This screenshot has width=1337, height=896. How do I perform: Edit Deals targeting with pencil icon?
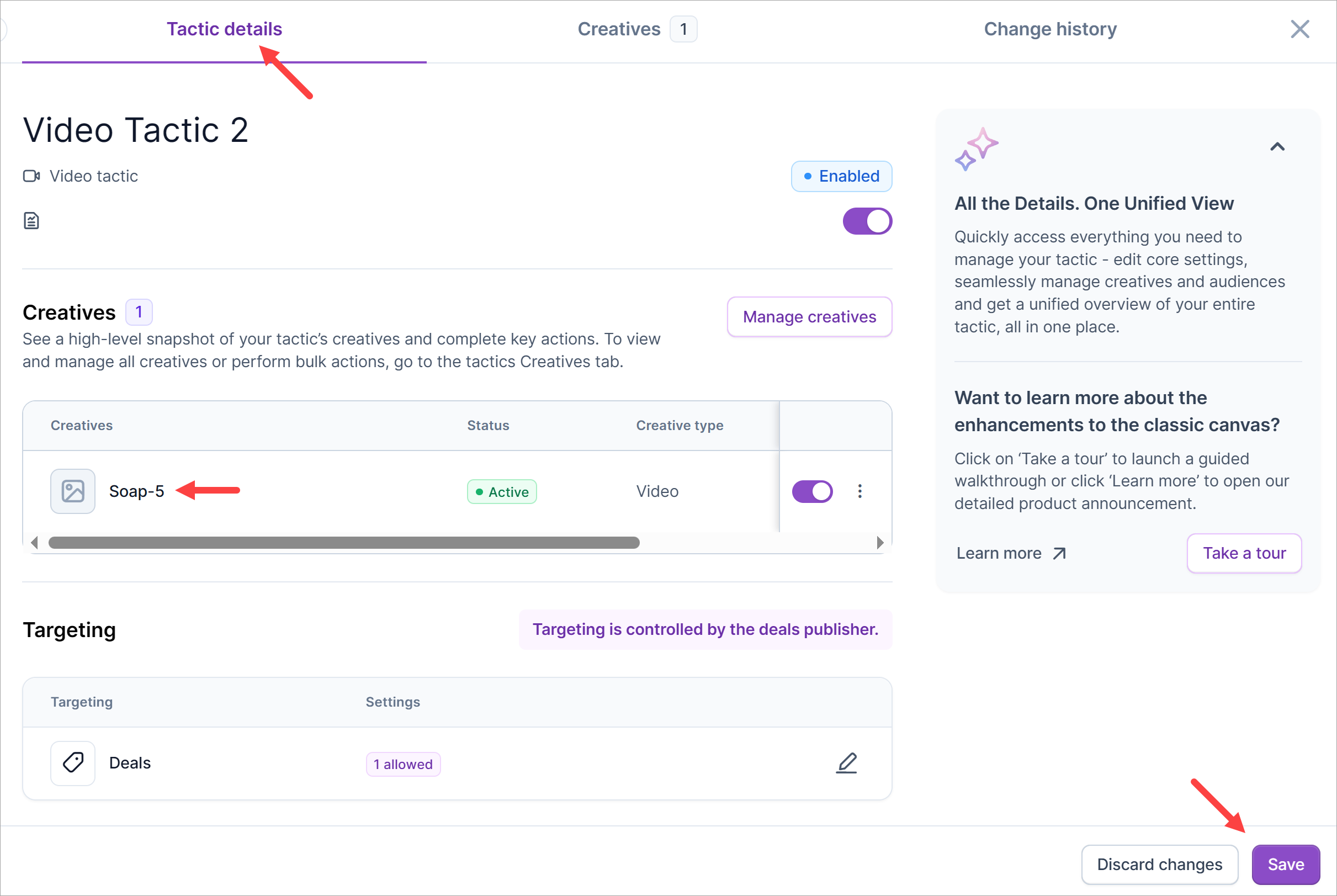[x=846, y=763]
